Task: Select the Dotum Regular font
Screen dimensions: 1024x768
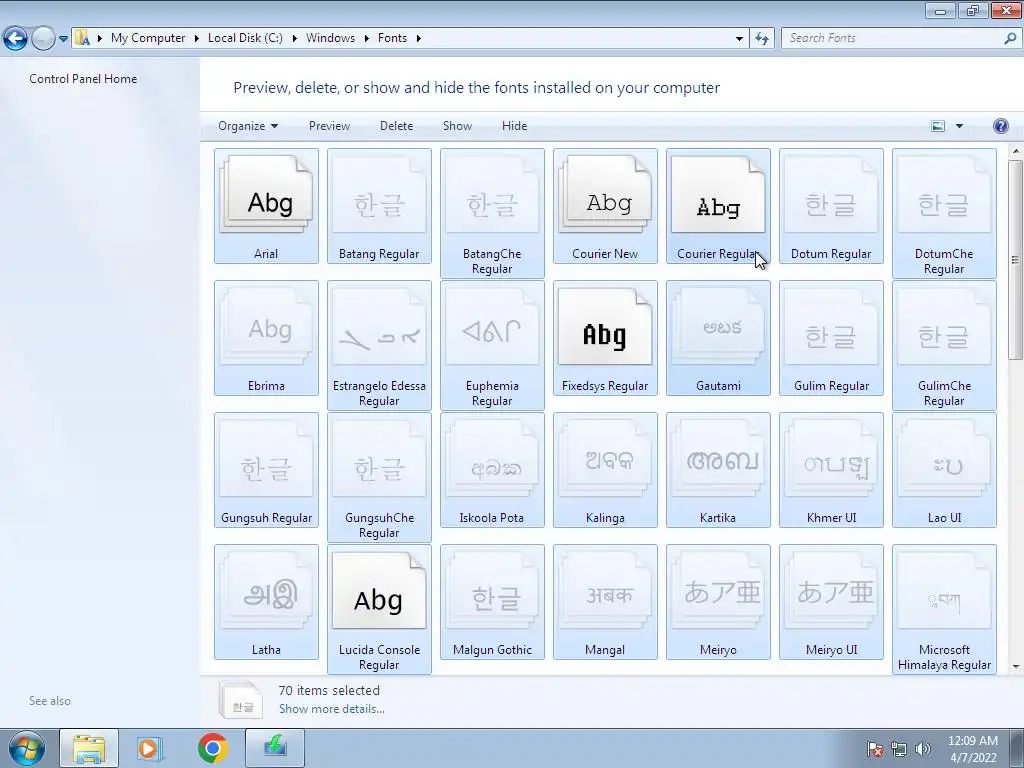Action: (831, 206)
